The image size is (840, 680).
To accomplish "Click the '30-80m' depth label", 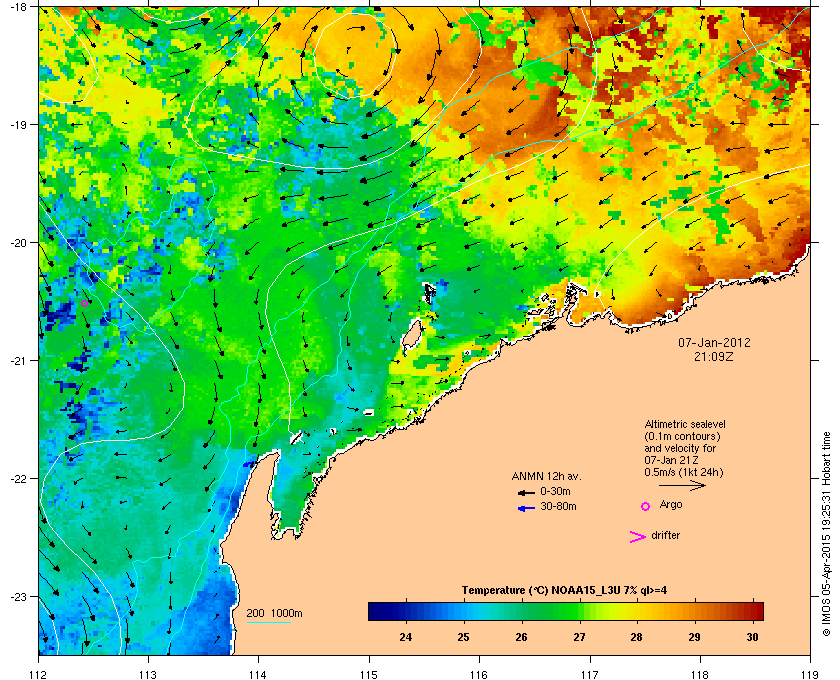I will (x=558, y=506).
